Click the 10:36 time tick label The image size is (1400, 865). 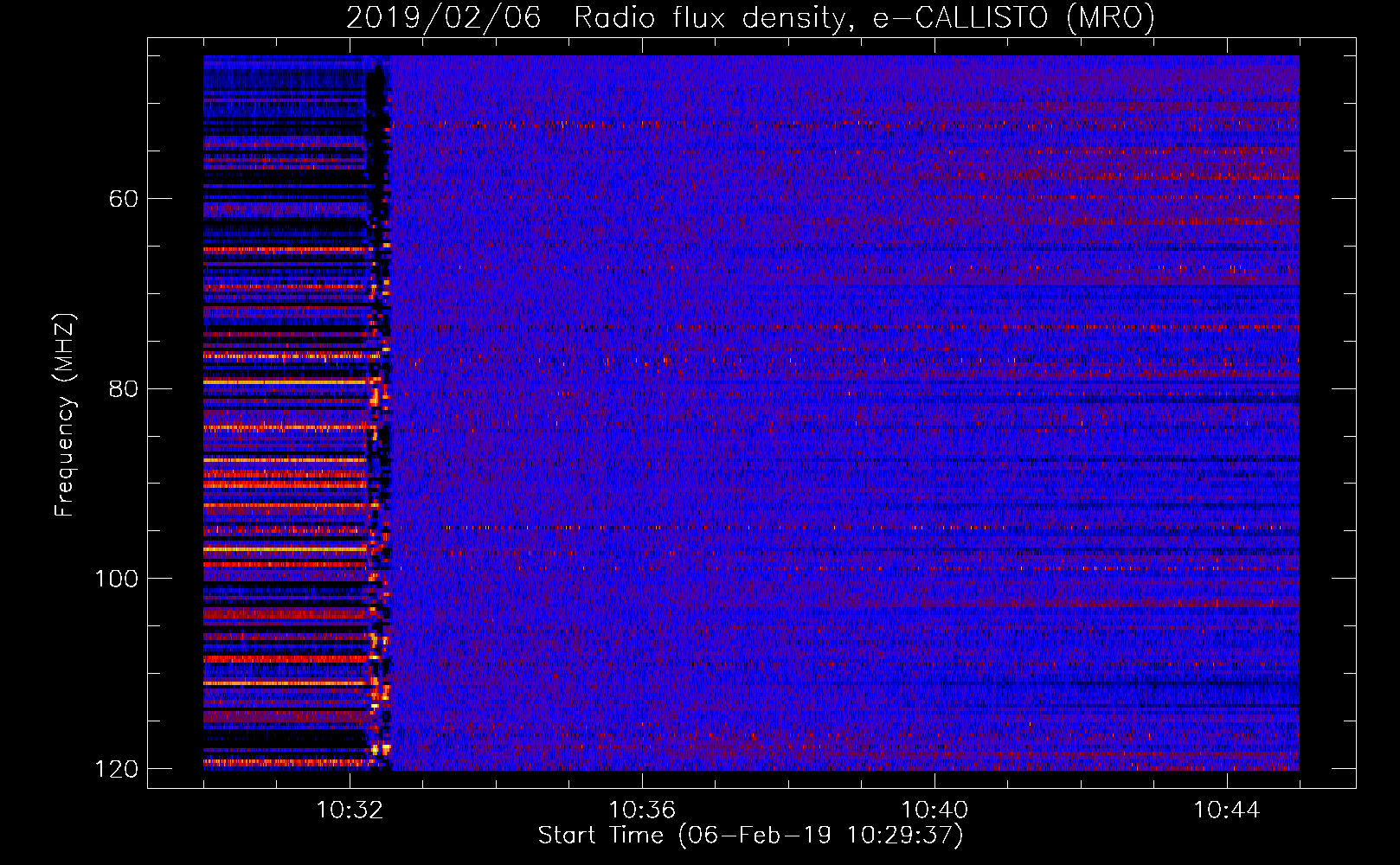[x=642, y=811]
